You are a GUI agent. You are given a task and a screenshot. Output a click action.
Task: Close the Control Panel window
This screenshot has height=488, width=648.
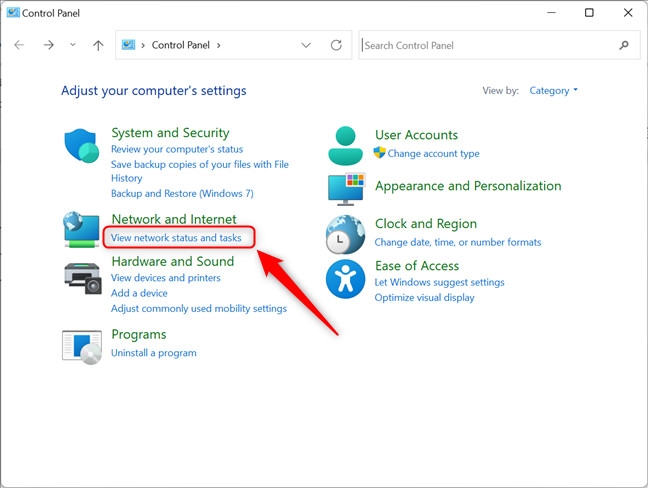(x=628, y=12)
